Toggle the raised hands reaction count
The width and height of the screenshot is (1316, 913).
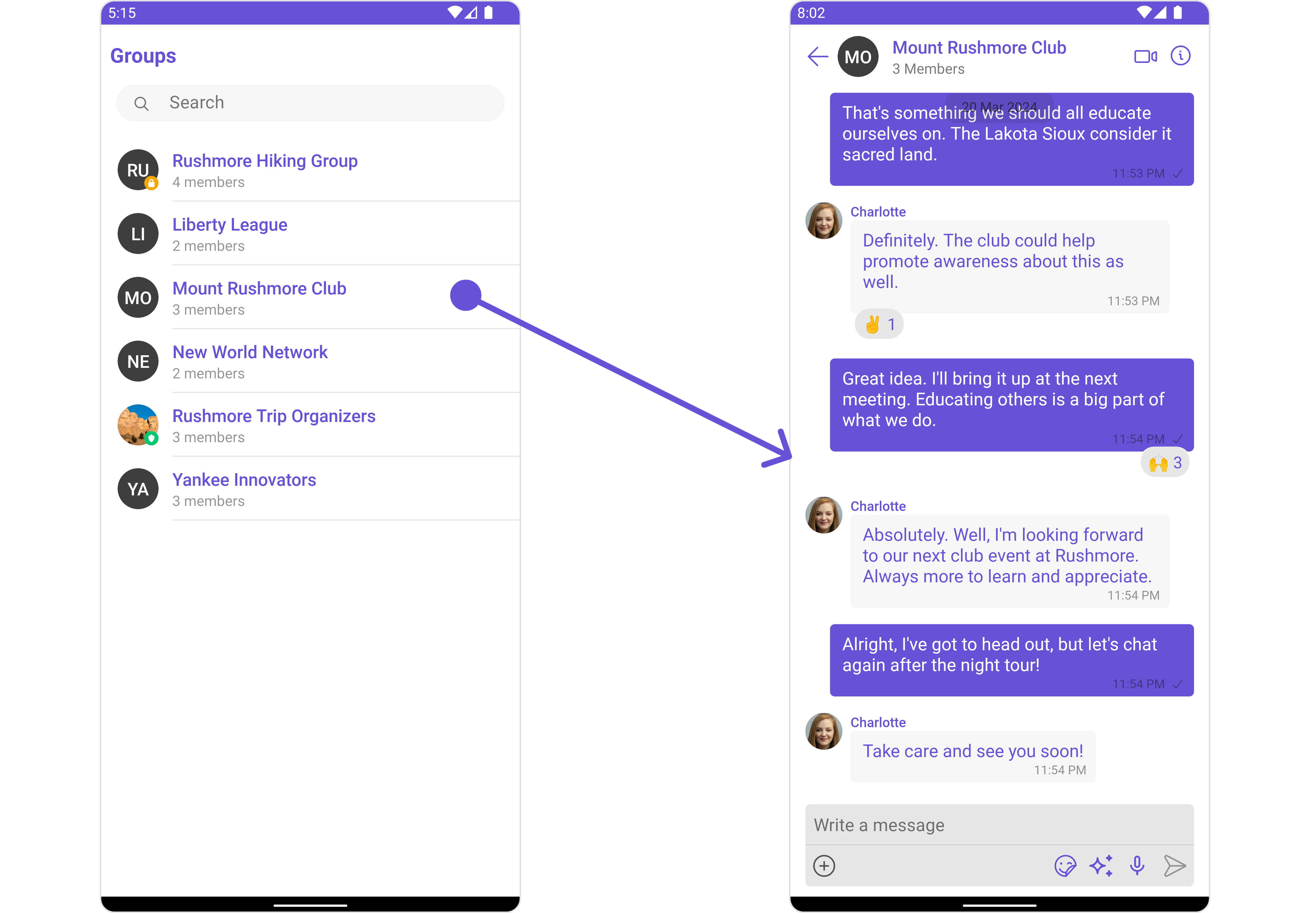pos(1165,463)
